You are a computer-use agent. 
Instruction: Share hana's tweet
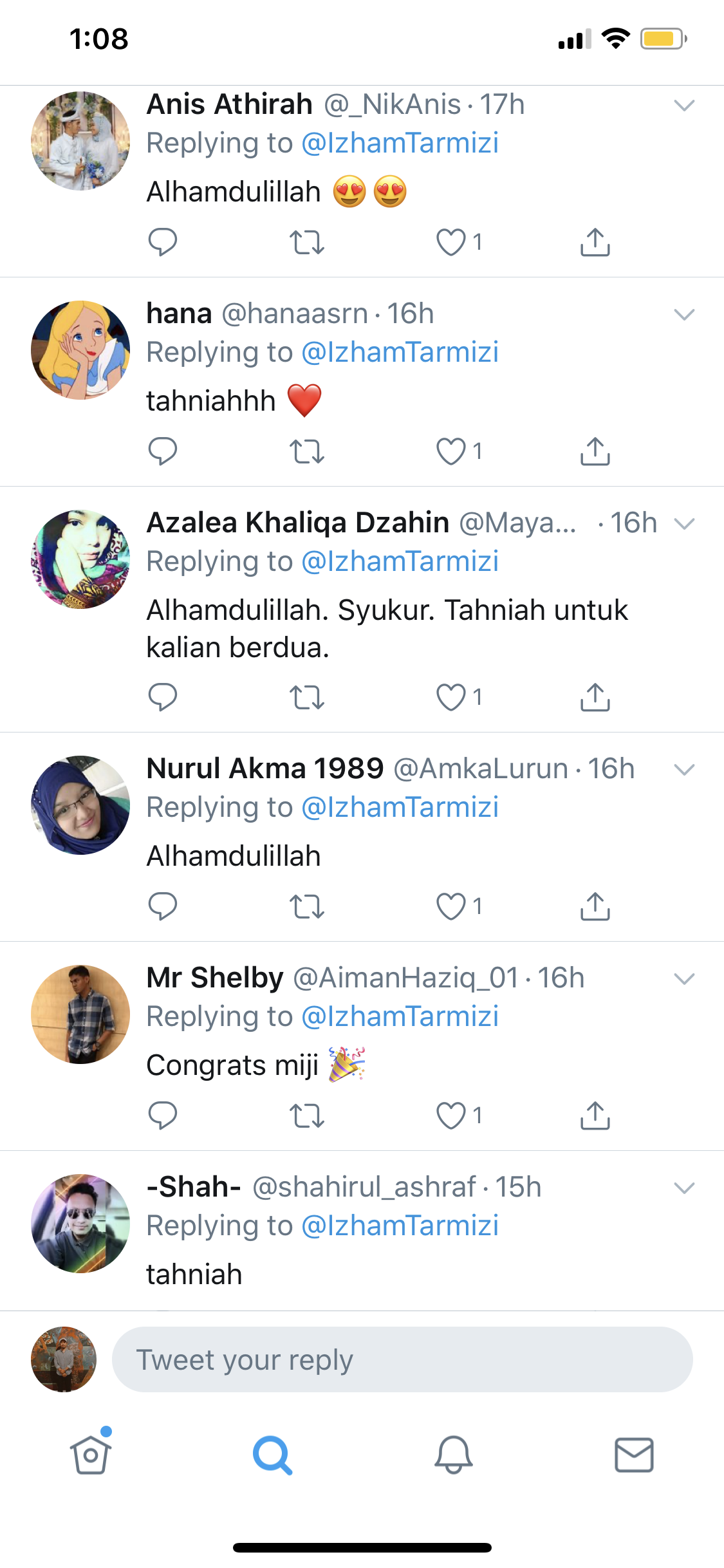tap(595, 451)
